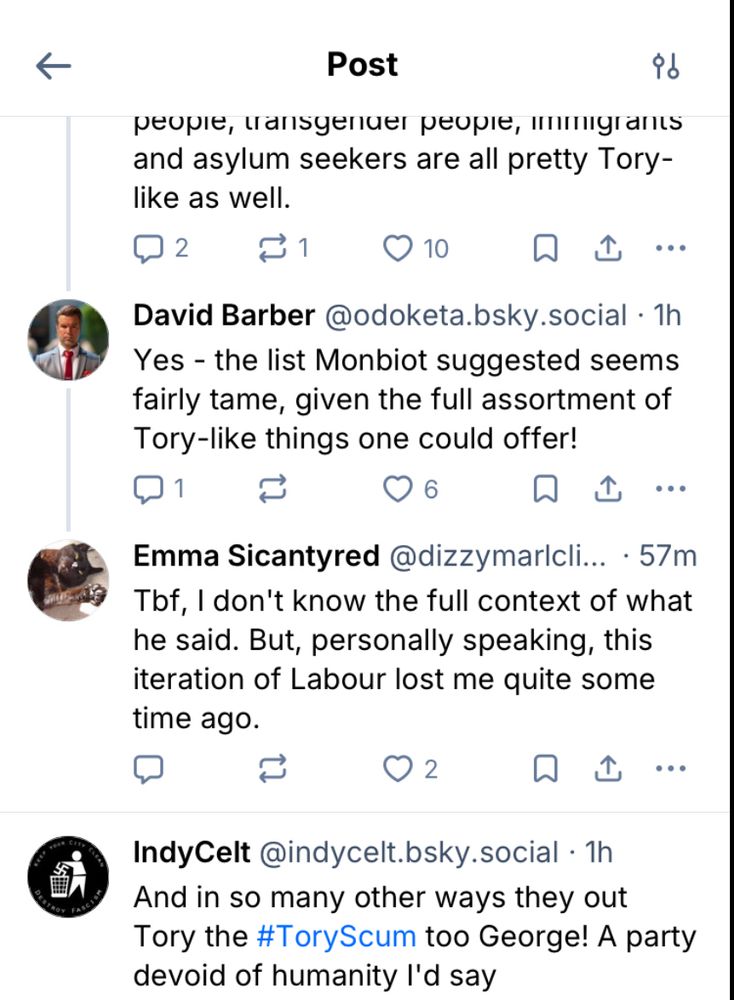Like the top post with 10 likes
Viewport: 734px width, 1000px height.
(399, 248)
